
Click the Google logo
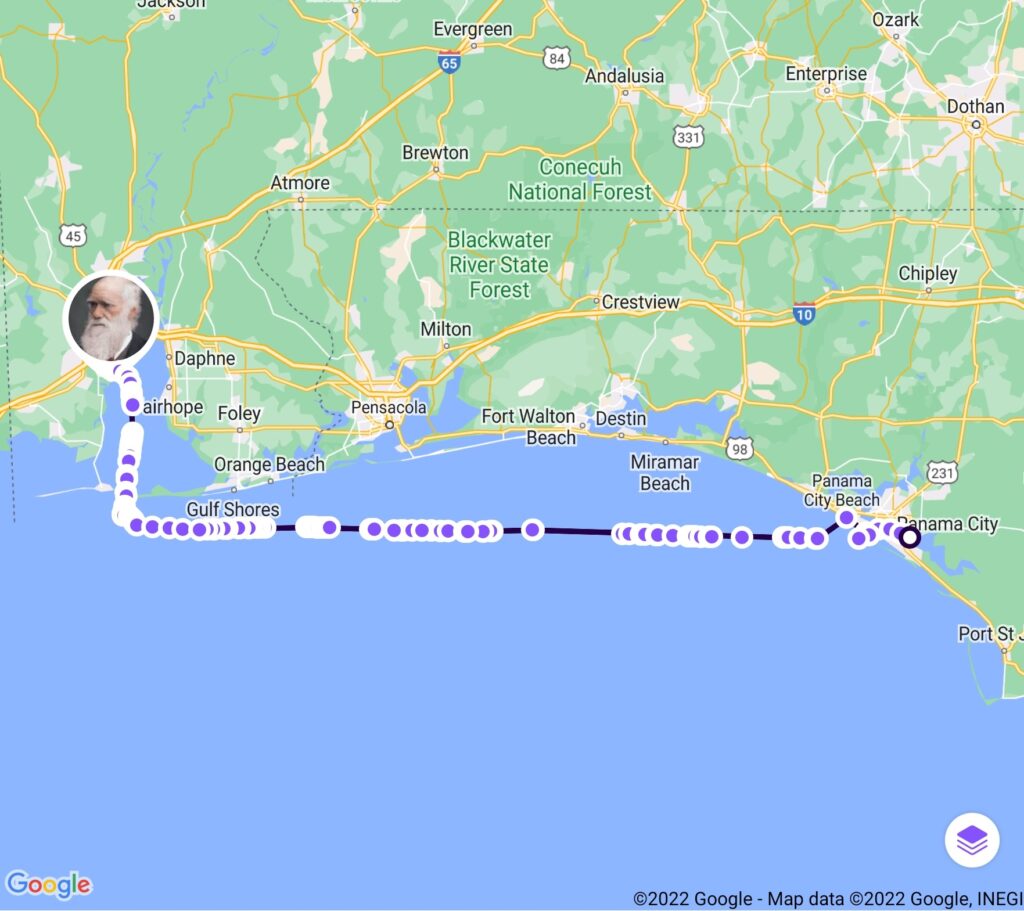pyautogui.click(x=49, y=885)
